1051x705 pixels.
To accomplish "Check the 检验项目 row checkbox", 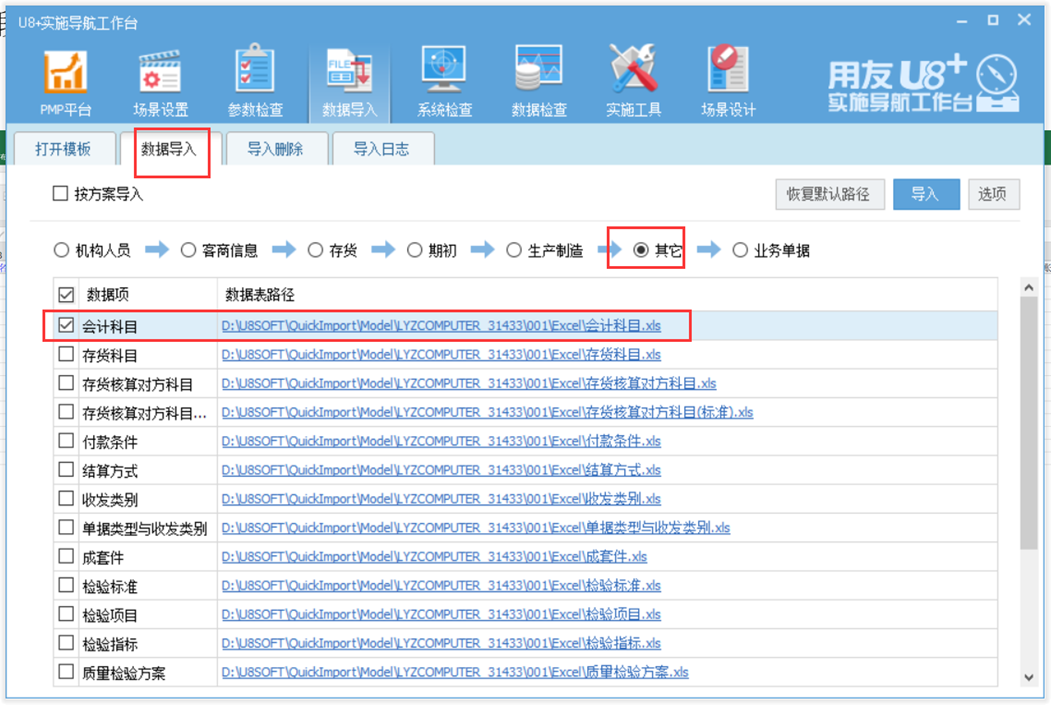I will (66, 614).
